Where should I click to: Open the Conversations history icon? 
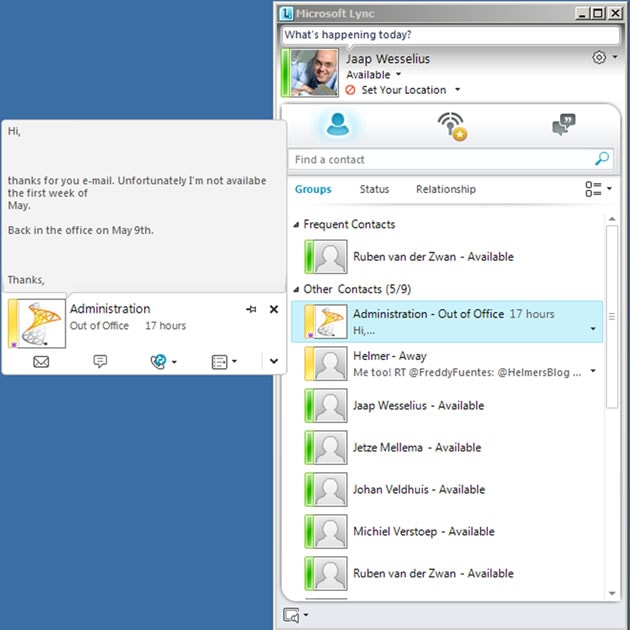pyautogui.click(x=563, y=124)
